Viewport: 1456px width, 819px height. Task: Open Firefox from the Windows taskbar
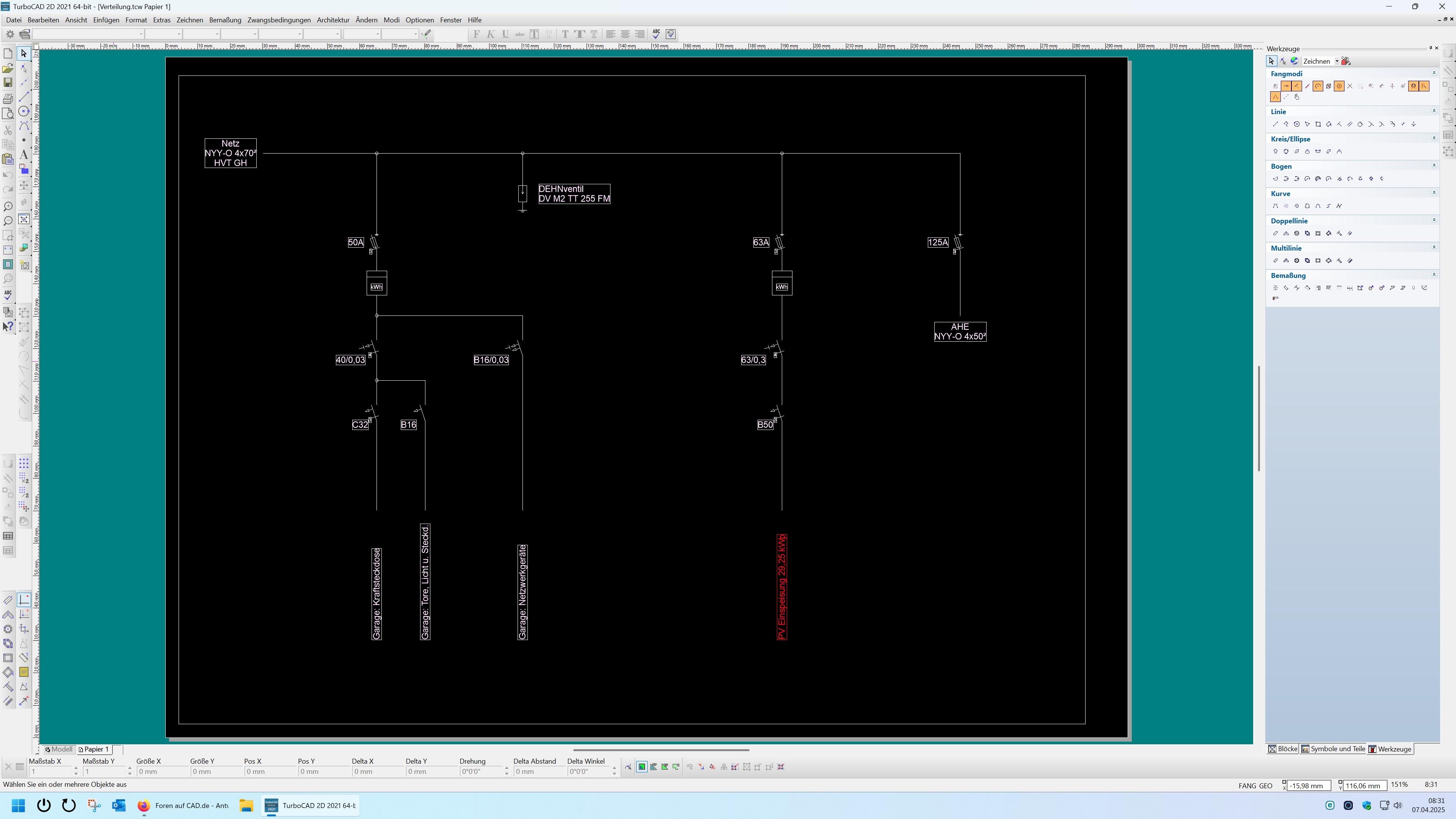144,806
